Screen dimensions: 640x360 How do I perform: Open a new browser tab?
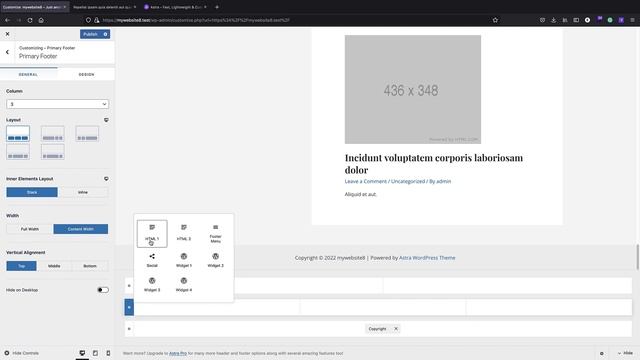(217, 7)
